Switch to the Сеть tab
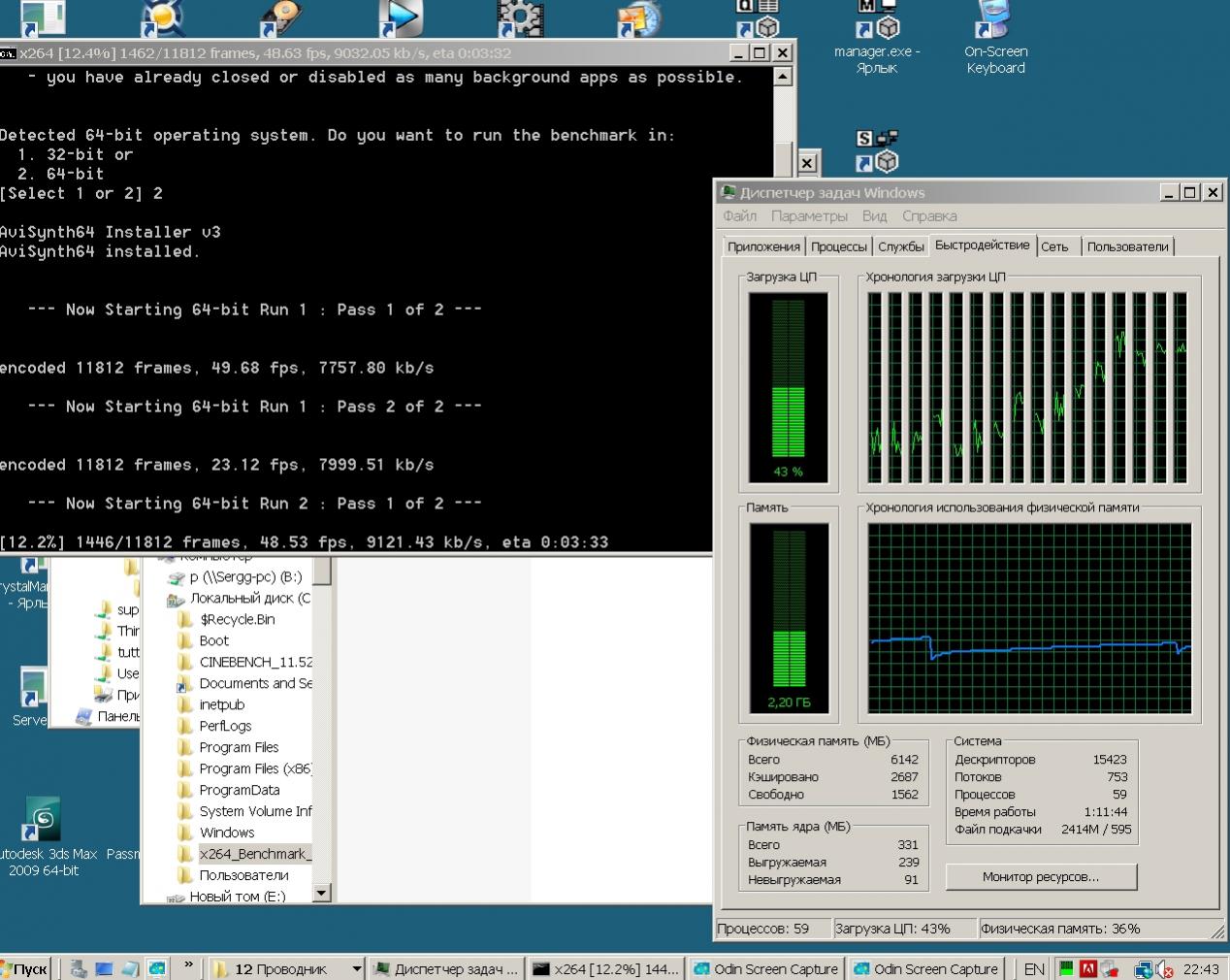1230x980 pixels. point(1054,246)
